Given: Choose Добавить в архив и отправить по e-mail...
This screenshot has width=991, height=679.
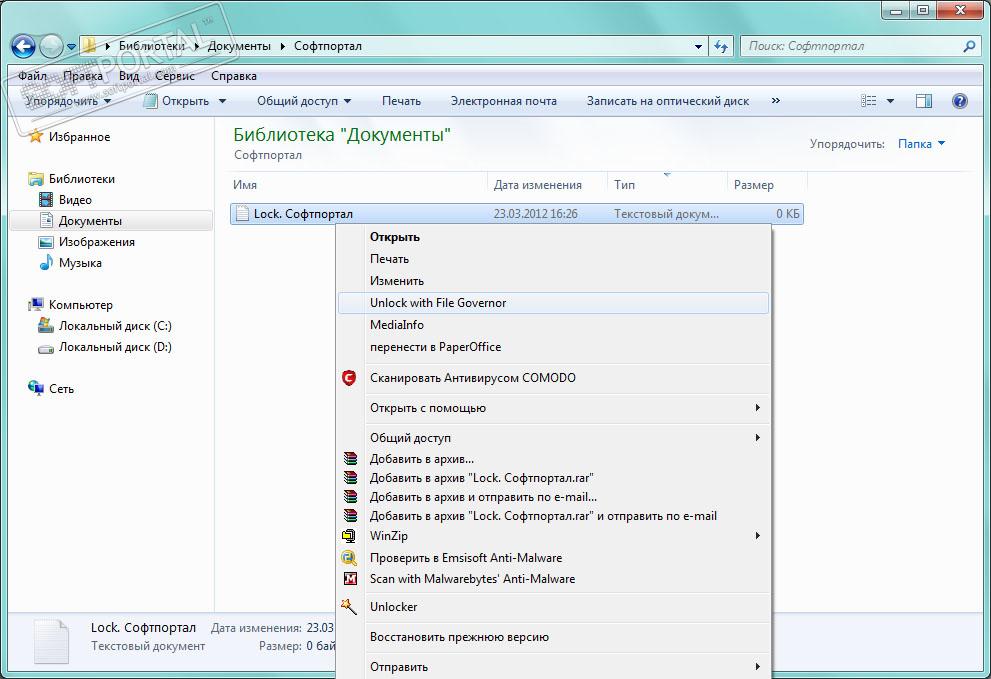Looking at the screenshot, I should point(483,497).
